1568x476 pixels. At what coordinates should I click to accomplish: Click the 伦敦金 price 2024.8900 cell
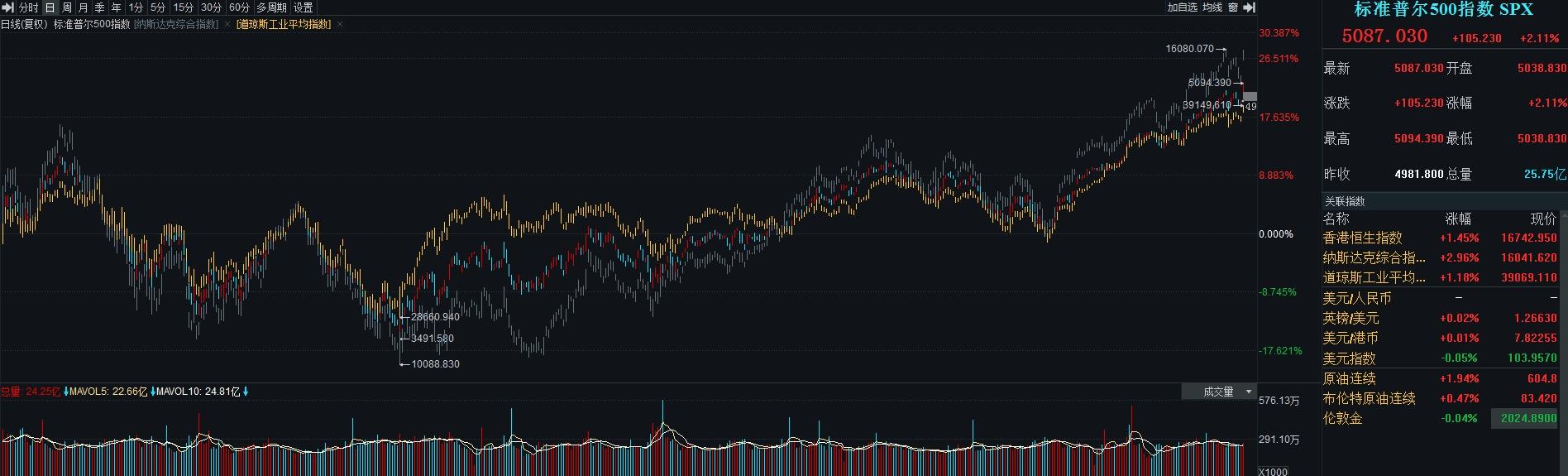tap(1528, 419)
